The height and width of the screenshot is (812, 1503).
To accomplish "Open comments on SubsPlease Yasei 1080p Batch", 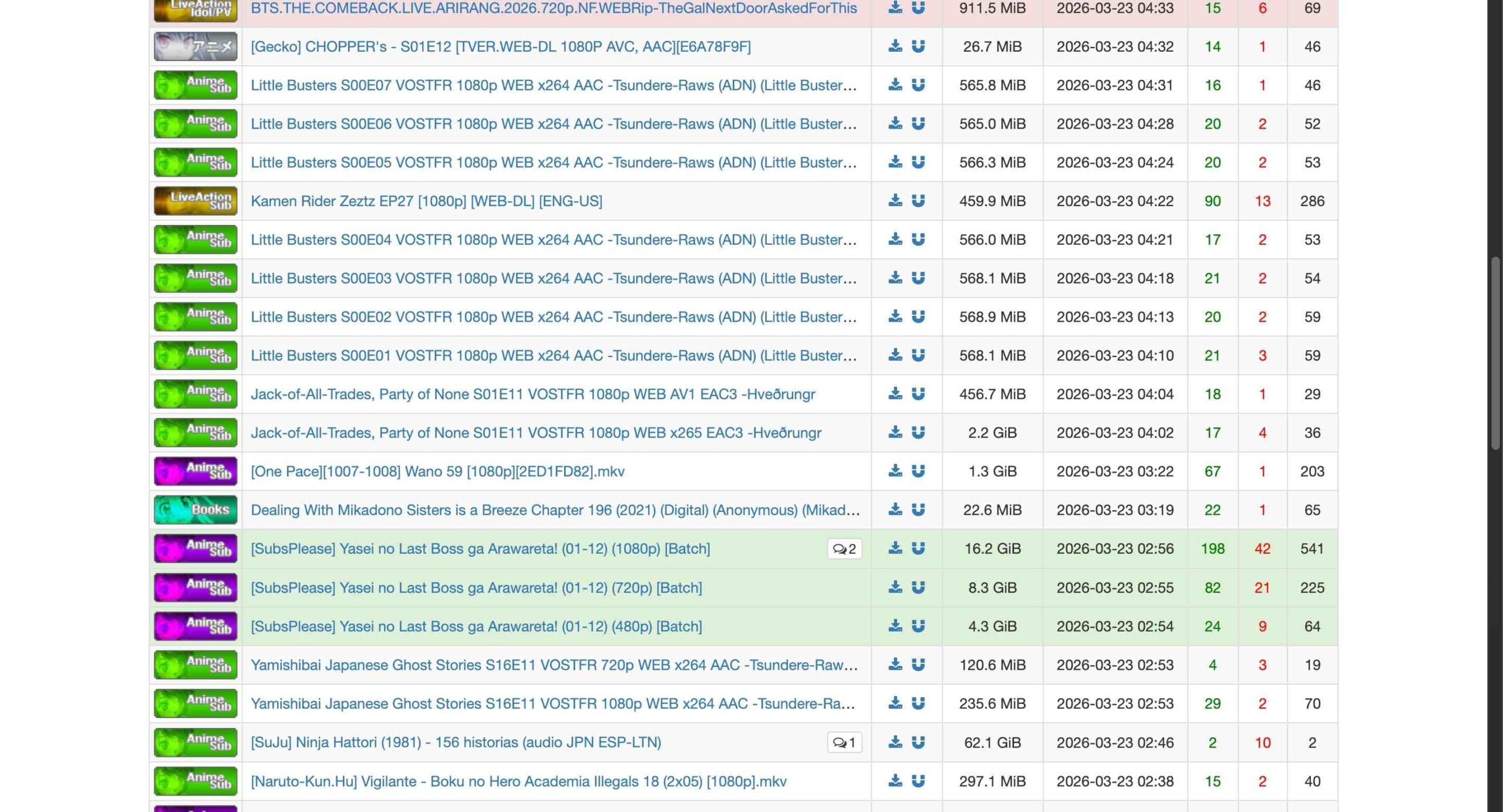I will pos(844,549).
